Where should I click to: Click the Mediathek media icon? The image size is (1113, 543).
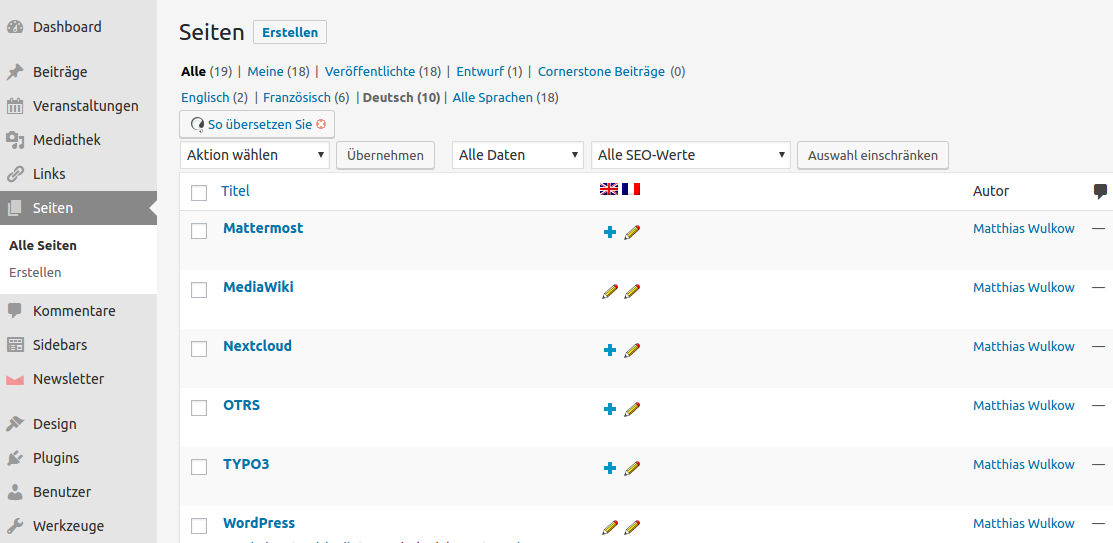[15, 140]
